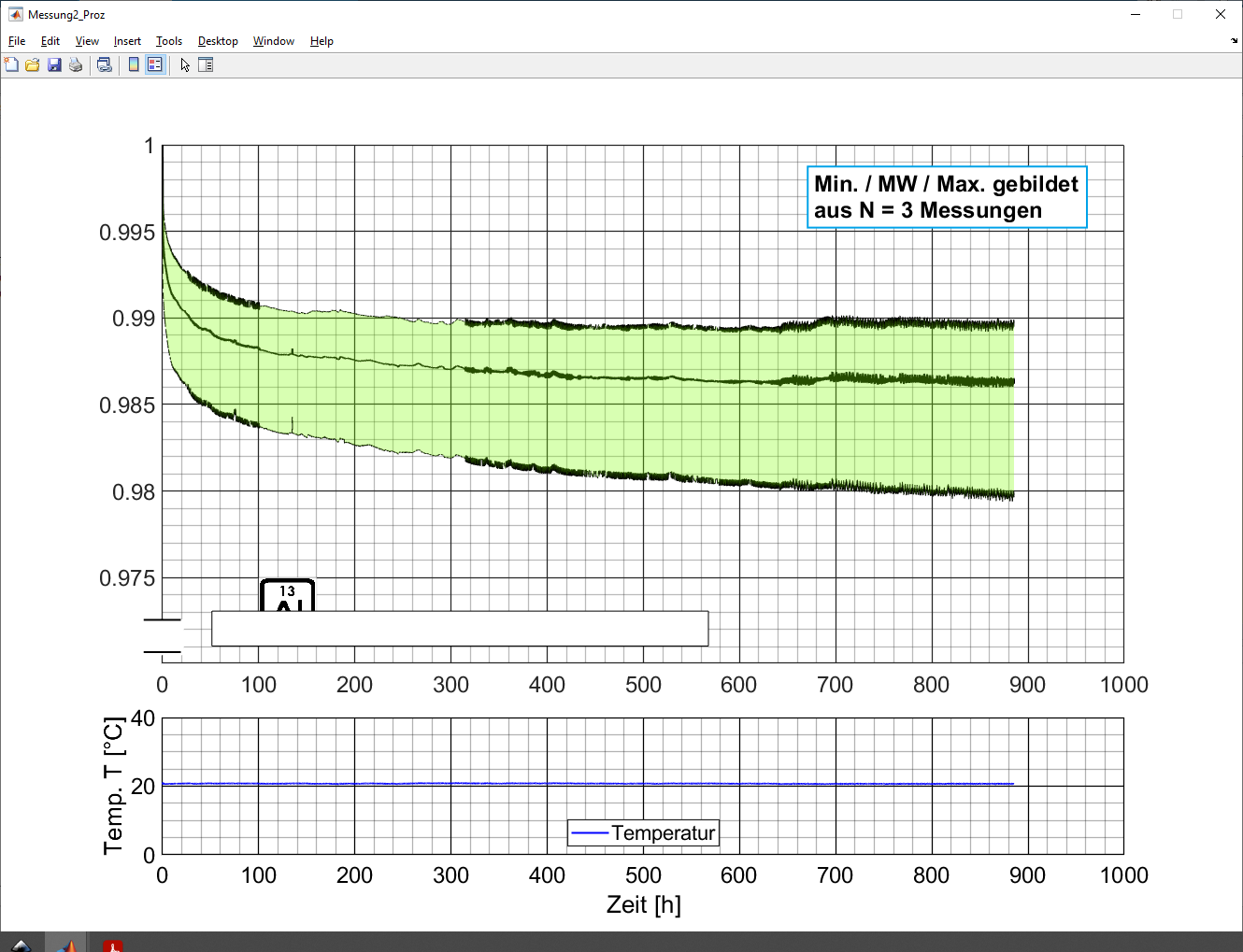Open the Property Inspector icon
Viewport: 1243px width, 952px height.
pos(206,64)
